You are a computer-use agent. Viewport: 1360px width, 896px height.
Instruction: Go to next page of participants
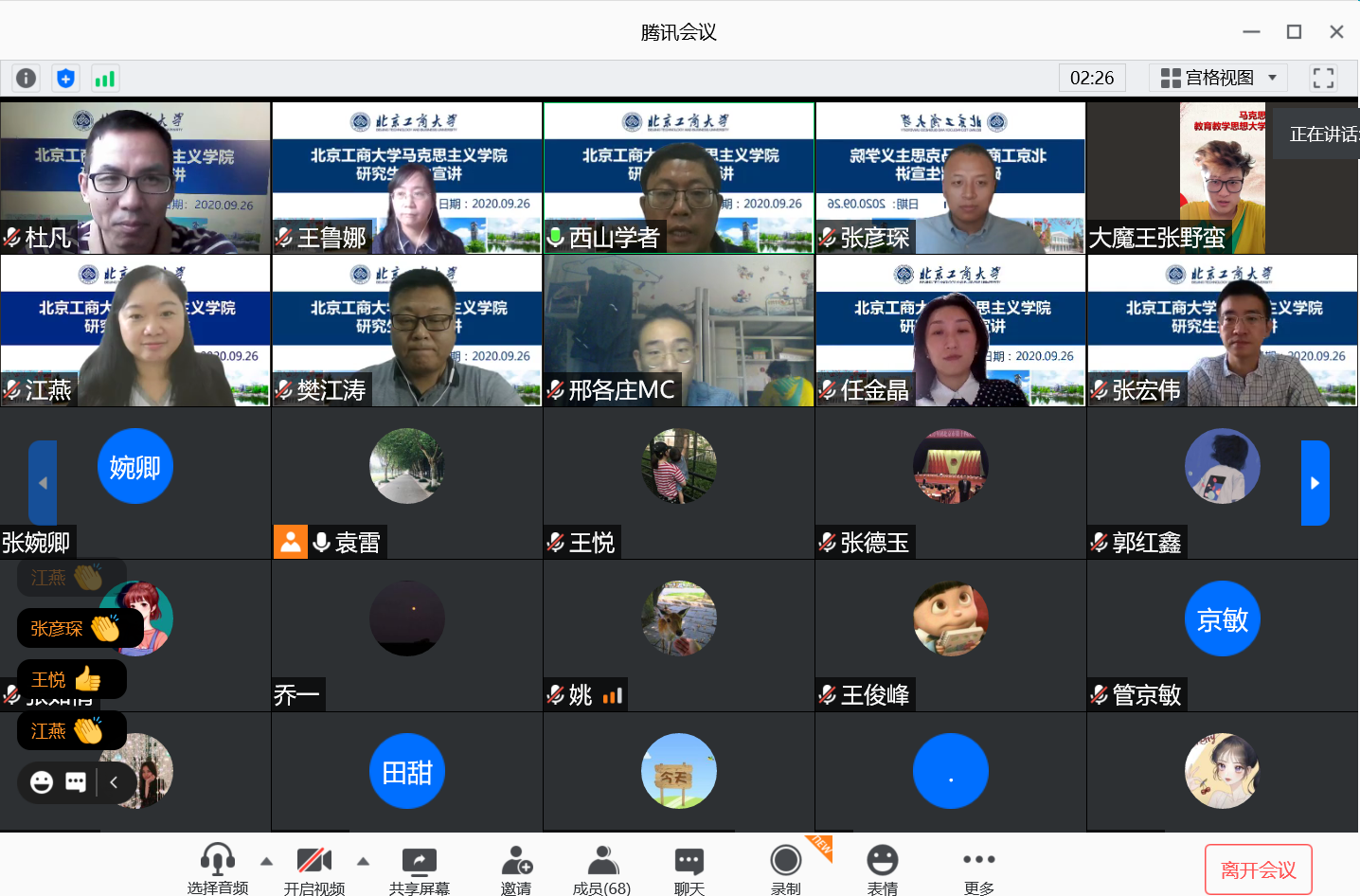point(1315,483)
